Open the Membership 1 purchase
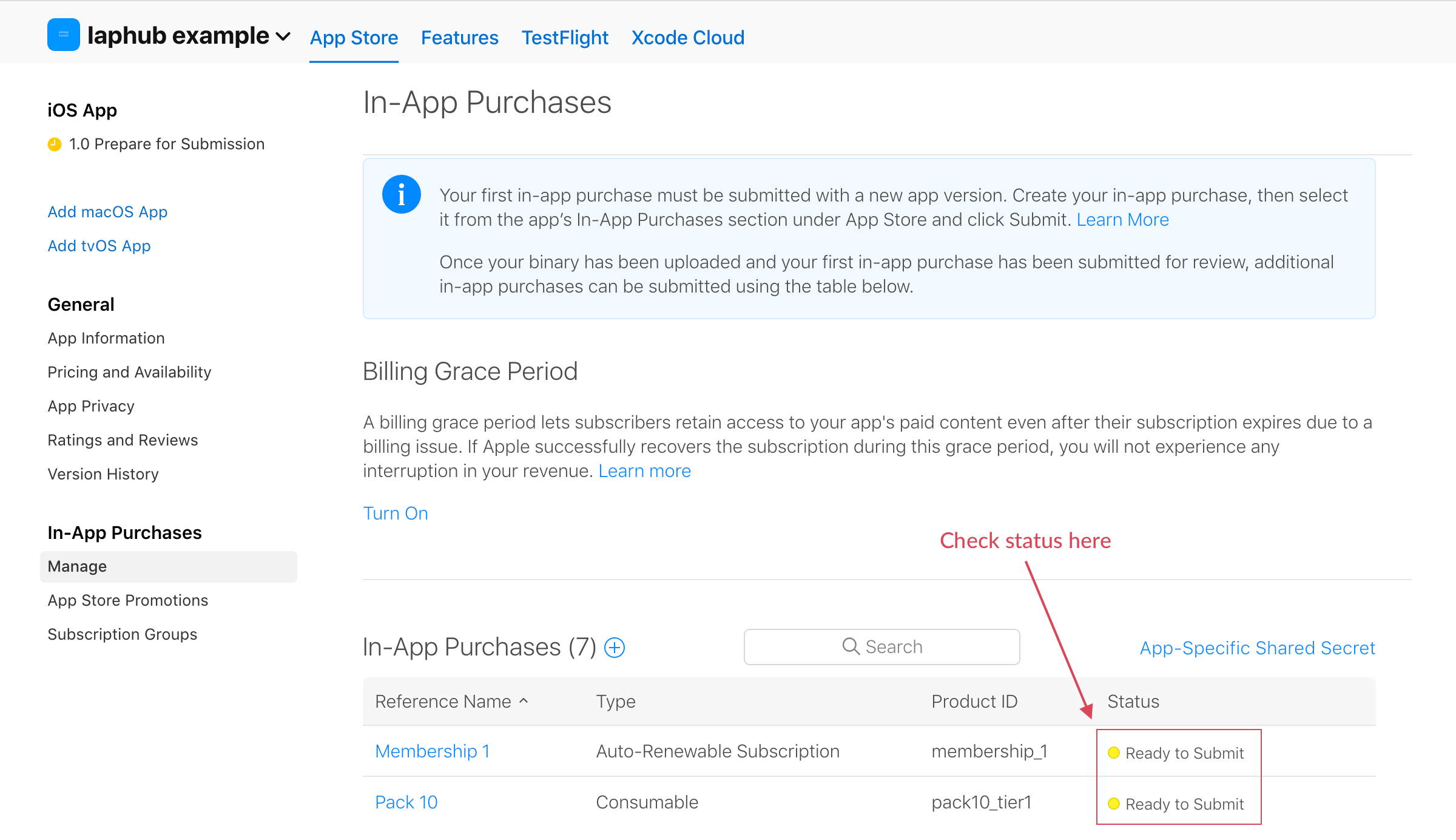 432,751
